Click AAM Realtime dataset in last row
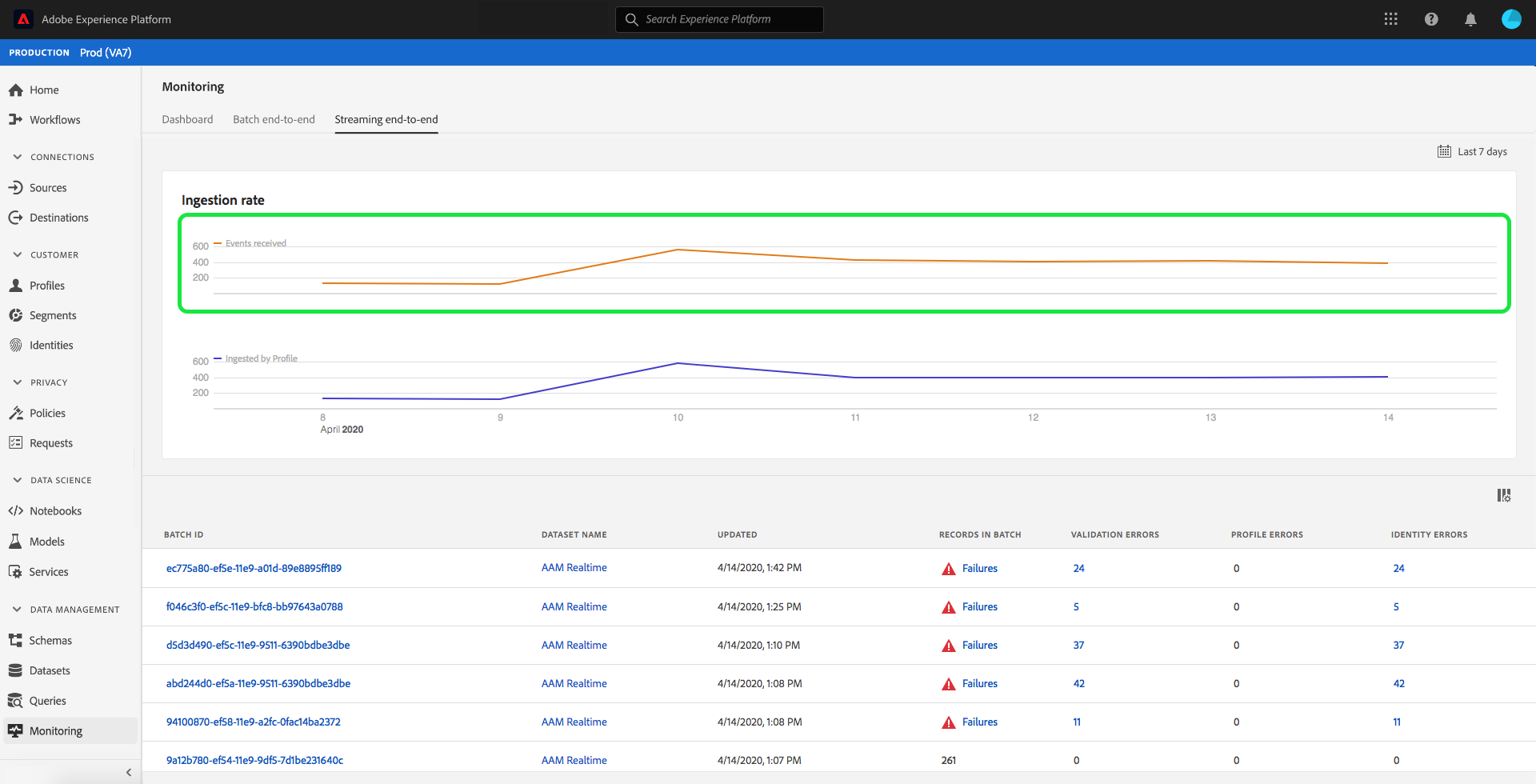 coord(574,760)
